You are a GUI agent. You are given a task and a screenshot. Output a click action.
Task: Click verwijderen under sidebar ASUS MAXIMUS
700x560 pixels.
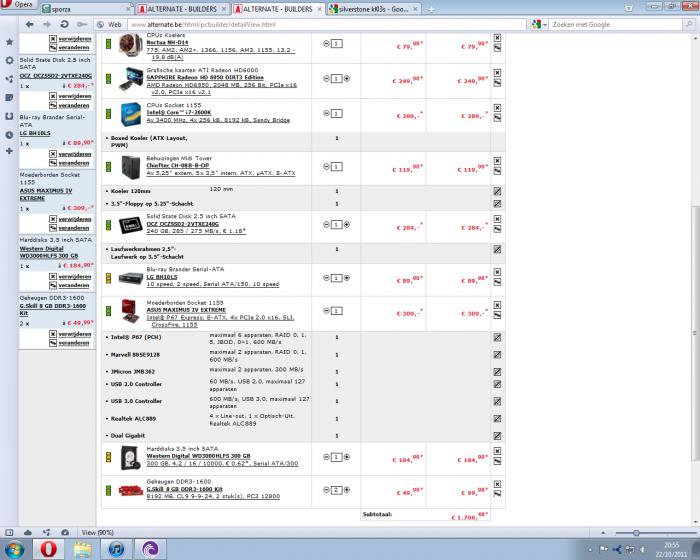[74, 219]
